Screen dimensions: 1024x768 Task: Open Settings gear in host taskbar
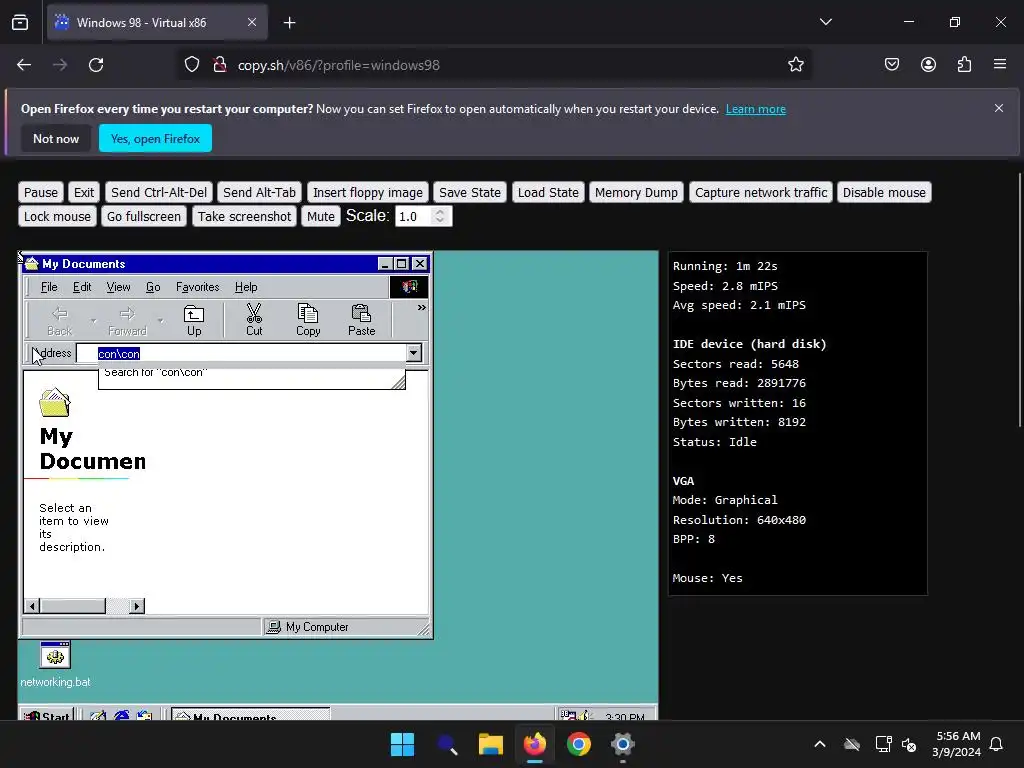tap(623, 744)
